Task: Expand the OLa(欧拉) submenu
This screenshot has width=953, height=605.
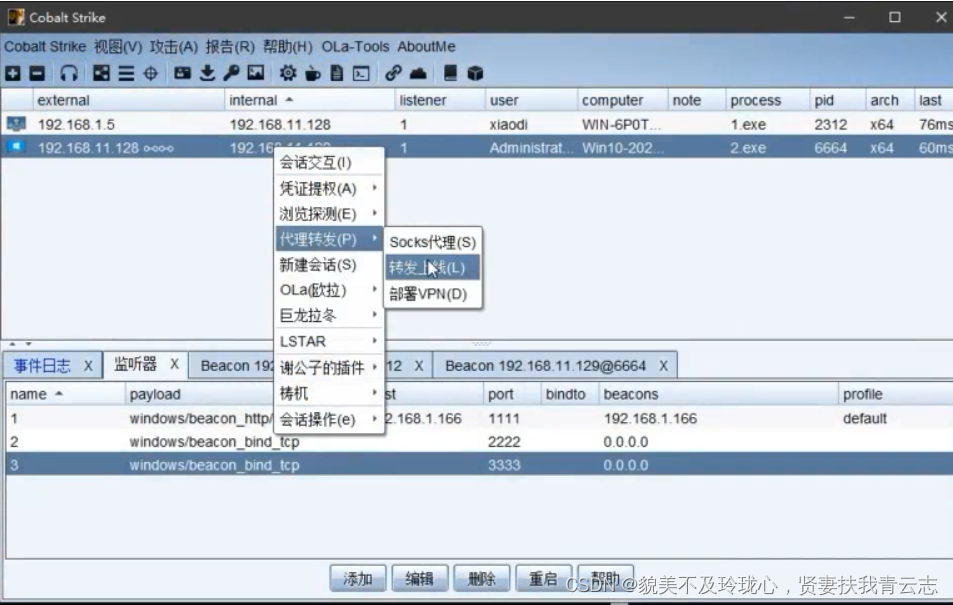Action: pyautogui.click(x=329, y=290)
